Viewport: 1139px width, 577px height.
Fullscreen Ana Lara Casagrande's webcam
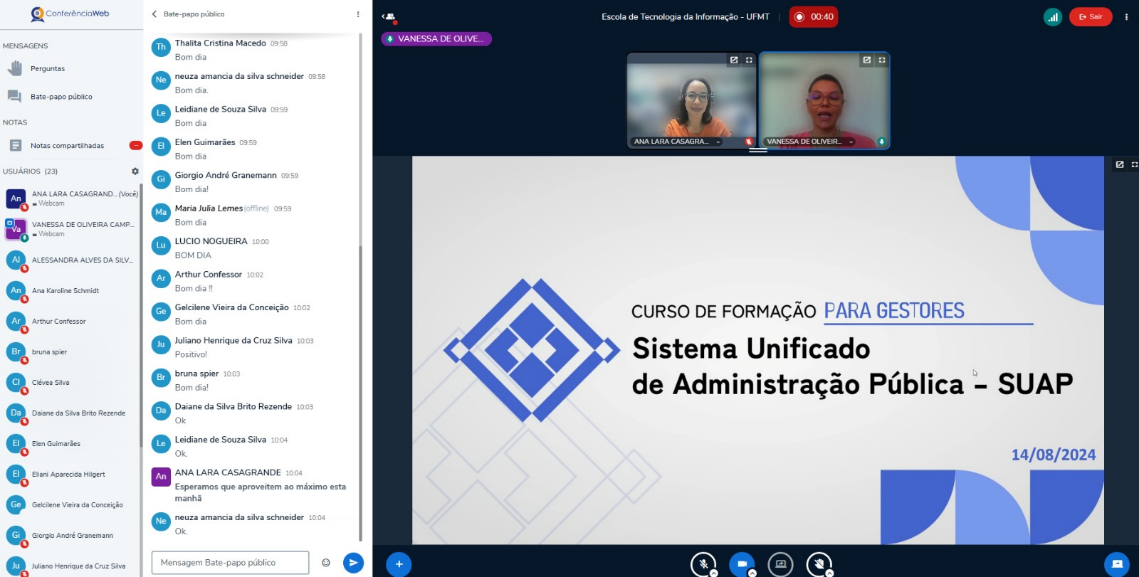click(x=749, y=60)
